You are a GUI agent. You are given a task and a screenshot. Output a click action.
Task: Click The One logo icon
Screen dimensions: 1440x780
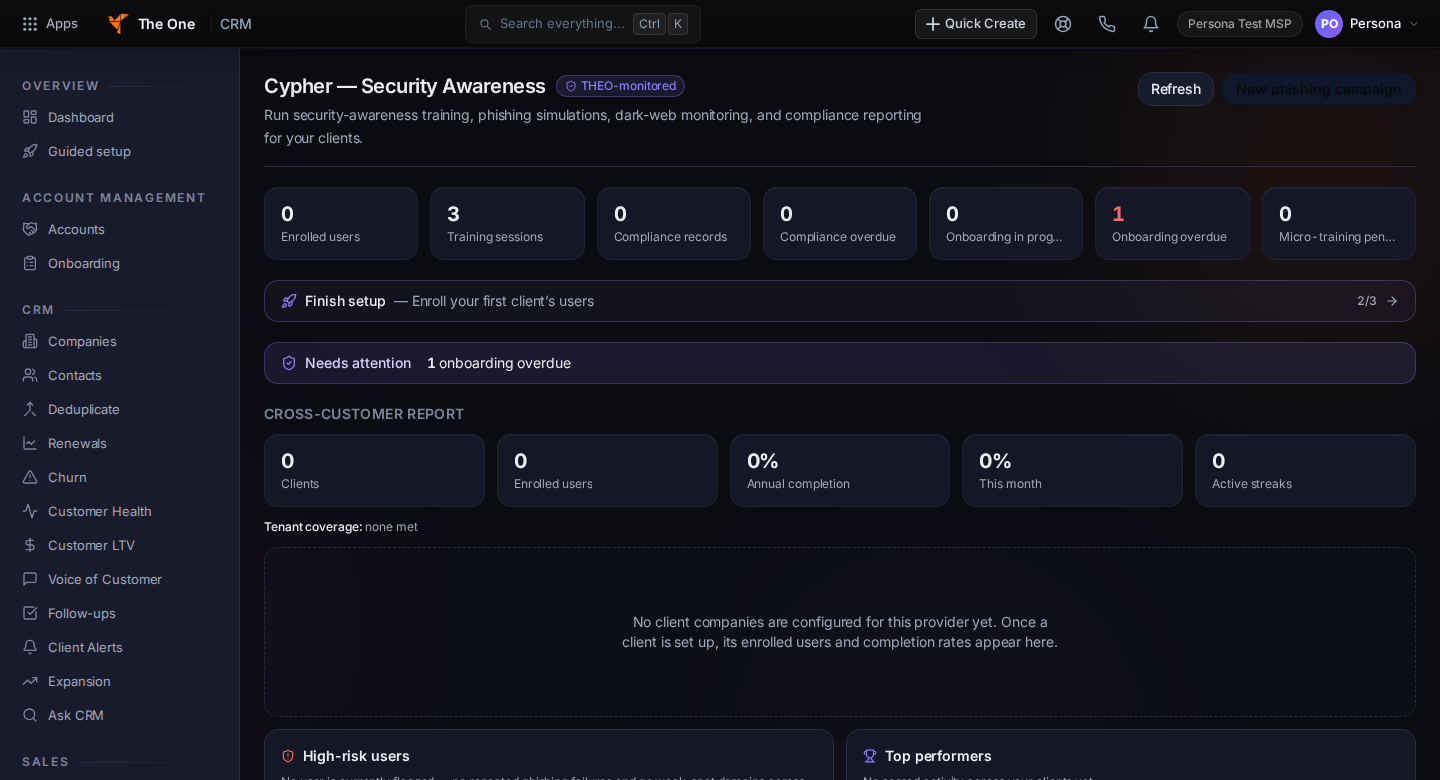click(118, 24)
